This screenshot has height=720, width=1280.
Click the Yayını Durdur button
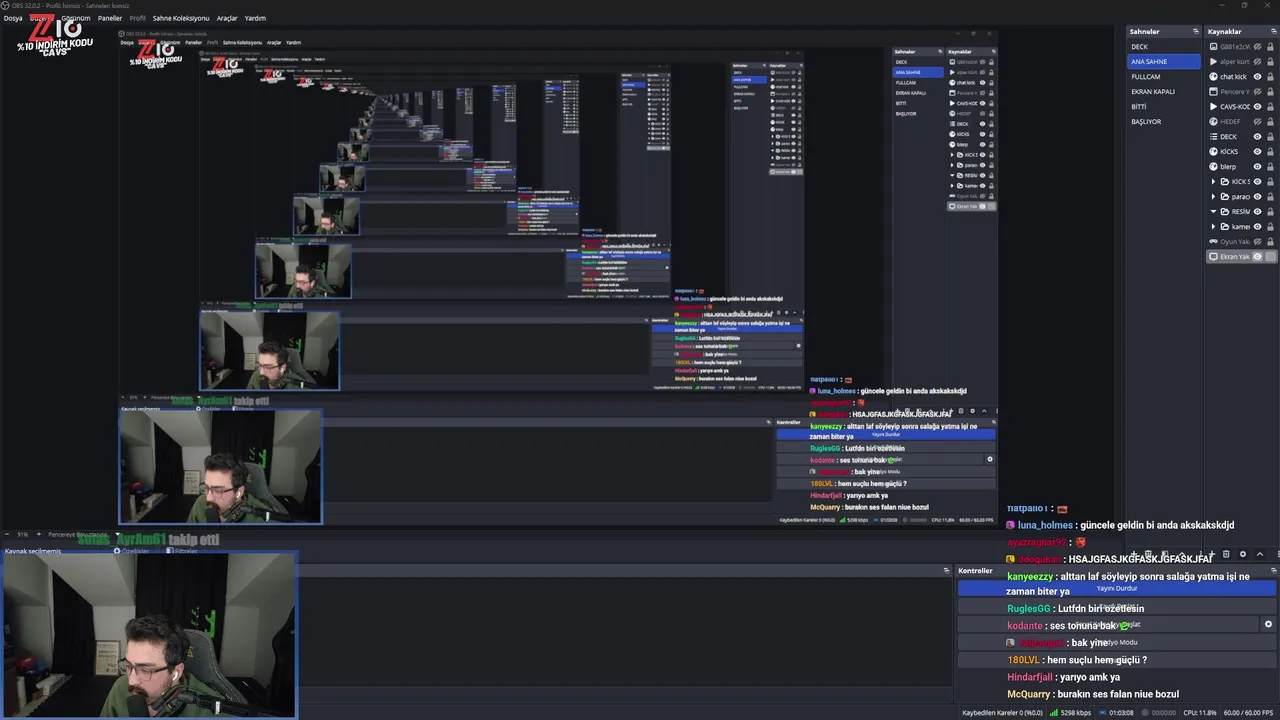tap(1117, 589)
